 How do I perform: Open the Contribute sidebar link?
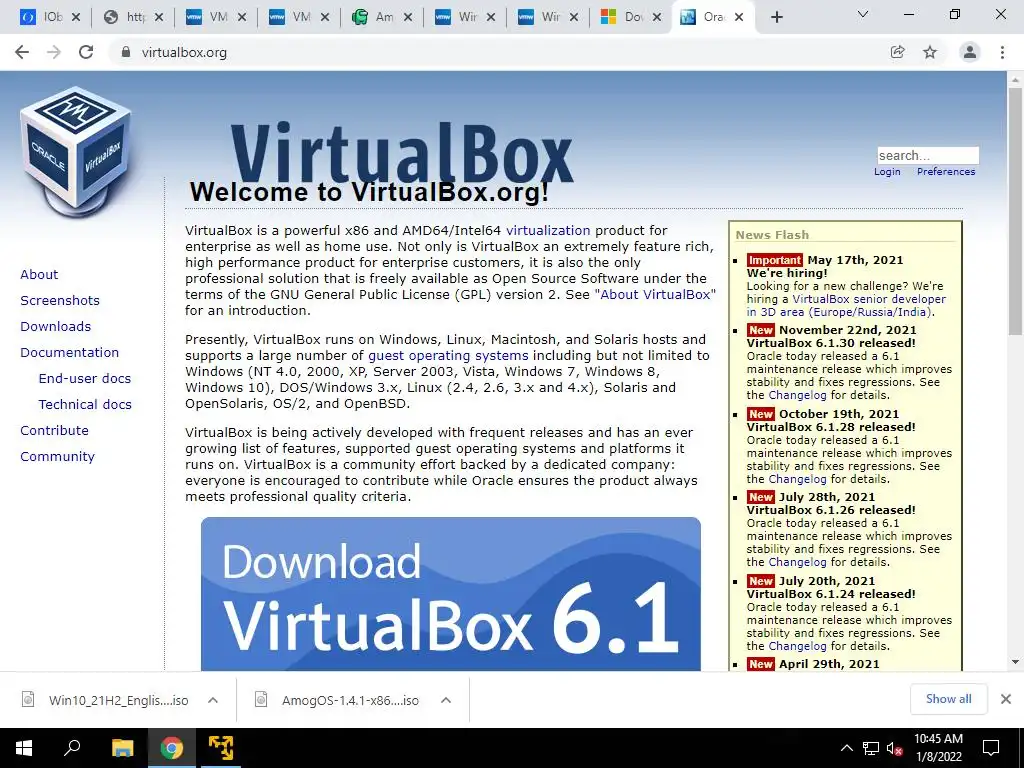coord(54,431)
